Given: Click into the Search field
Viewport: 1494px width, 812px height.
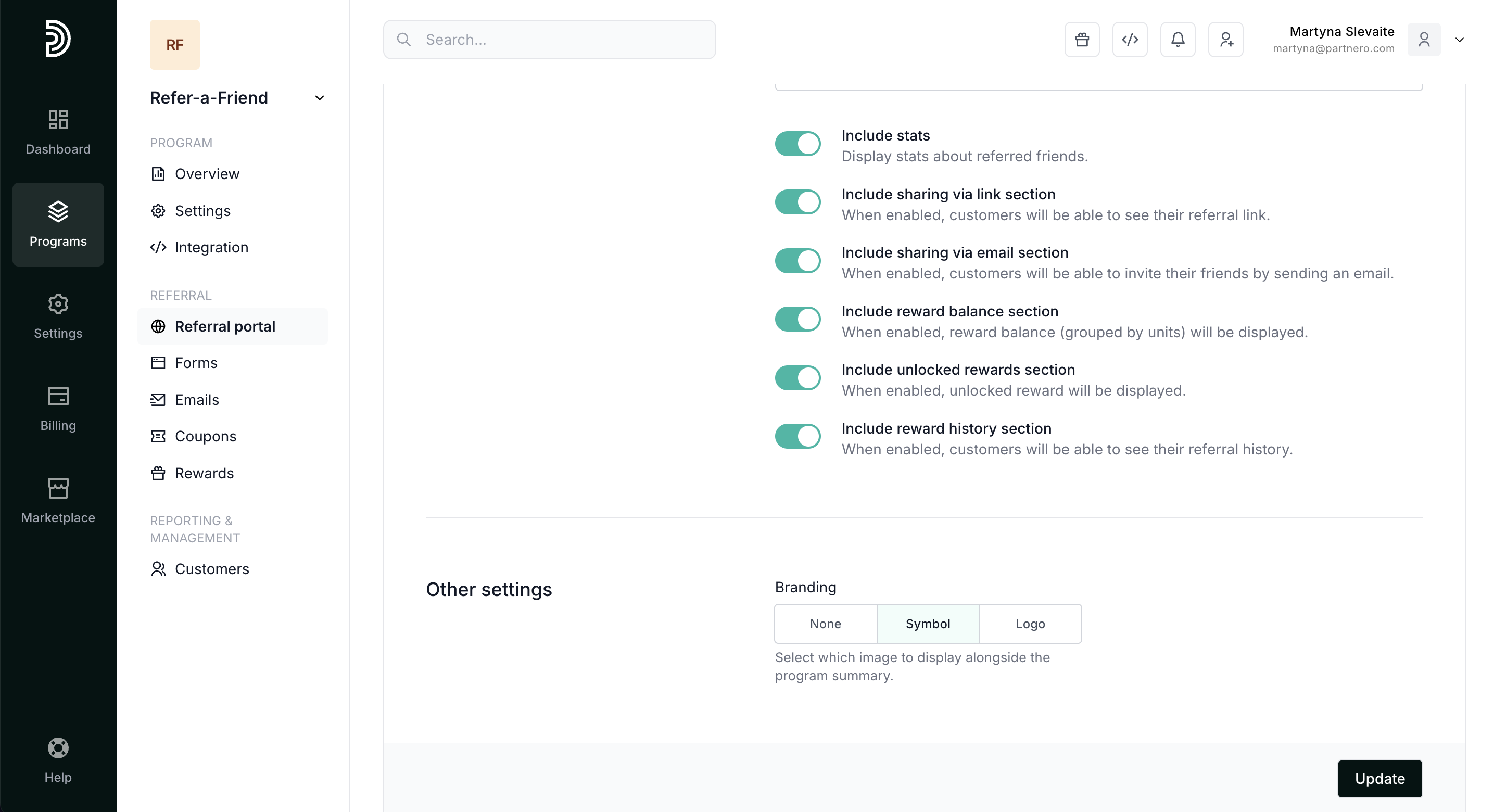Looking at the screenshot, I should click(557, 40).
